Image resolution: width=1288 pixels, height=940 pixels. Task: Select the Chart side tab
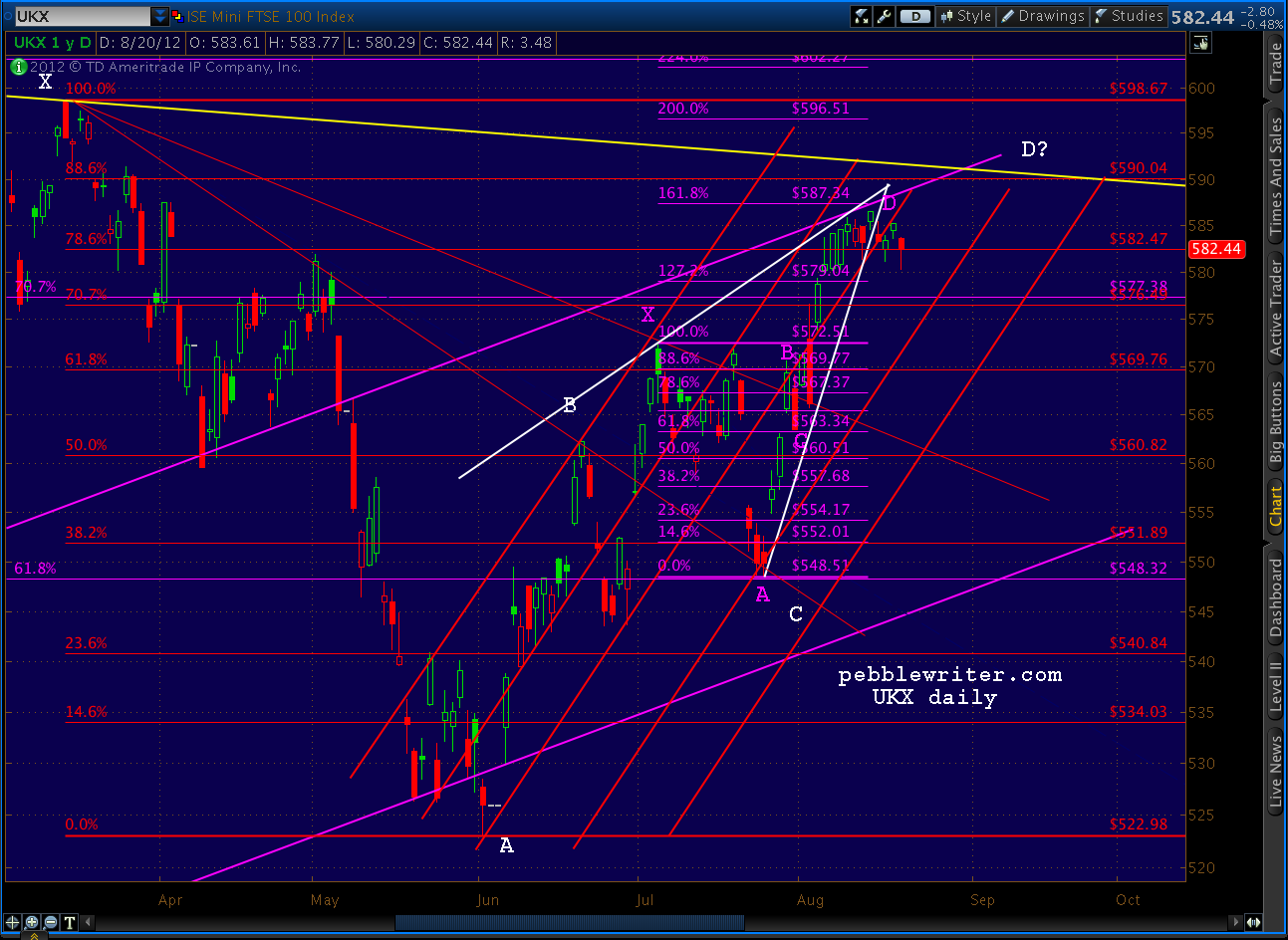1275,506
